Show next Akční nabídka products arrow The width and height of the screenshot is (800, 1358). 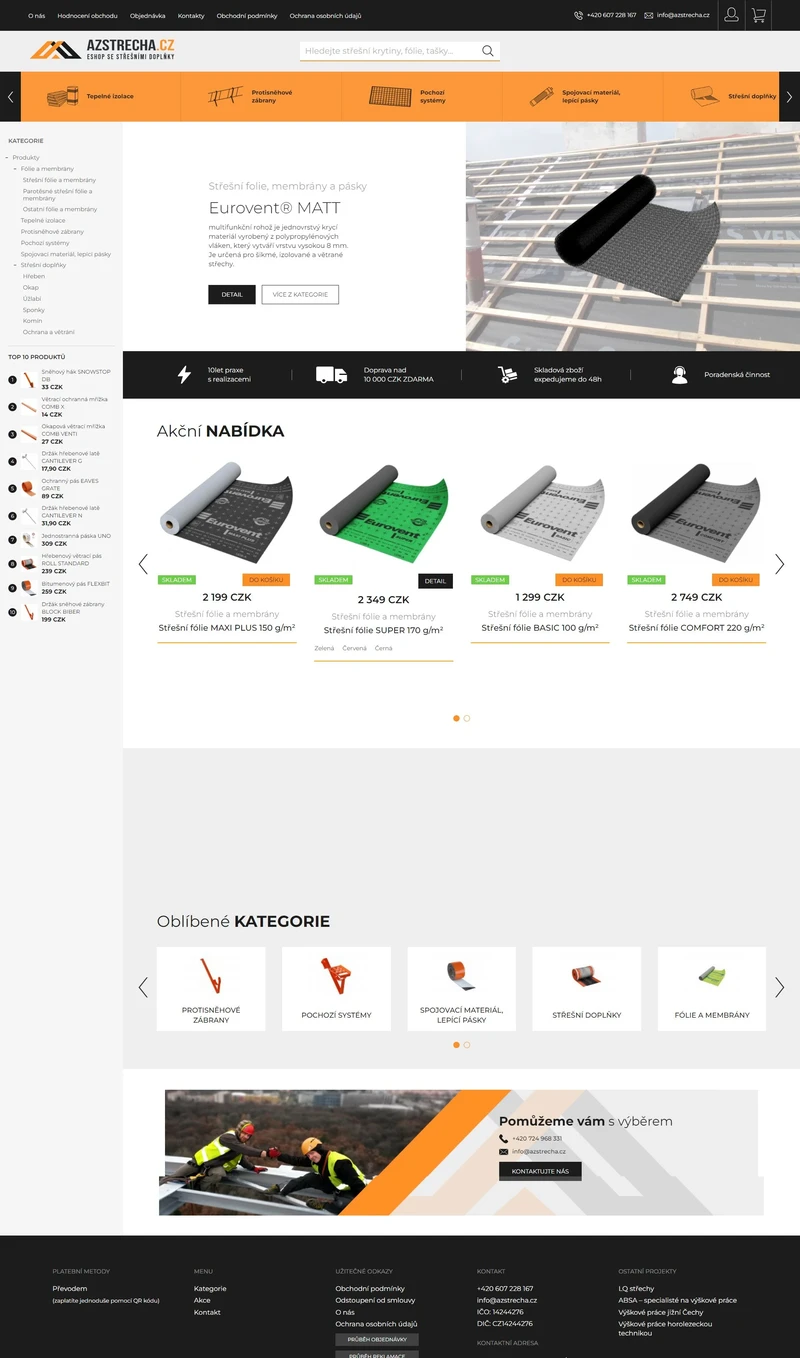coord(779,564)
